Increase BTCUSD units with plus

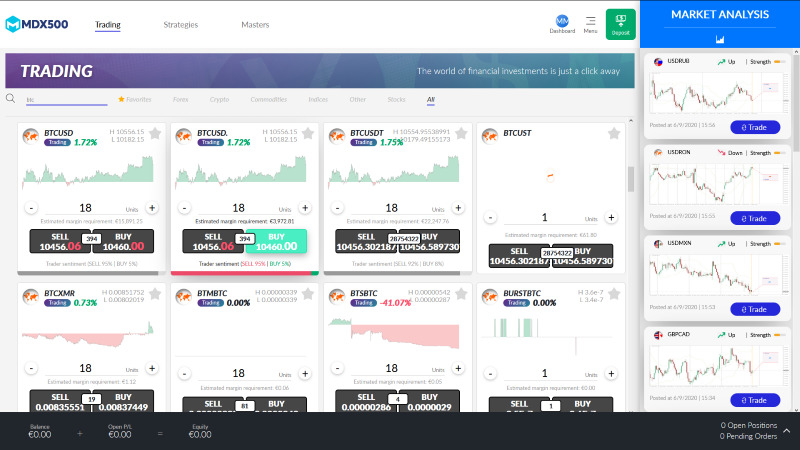click(152, 208)
